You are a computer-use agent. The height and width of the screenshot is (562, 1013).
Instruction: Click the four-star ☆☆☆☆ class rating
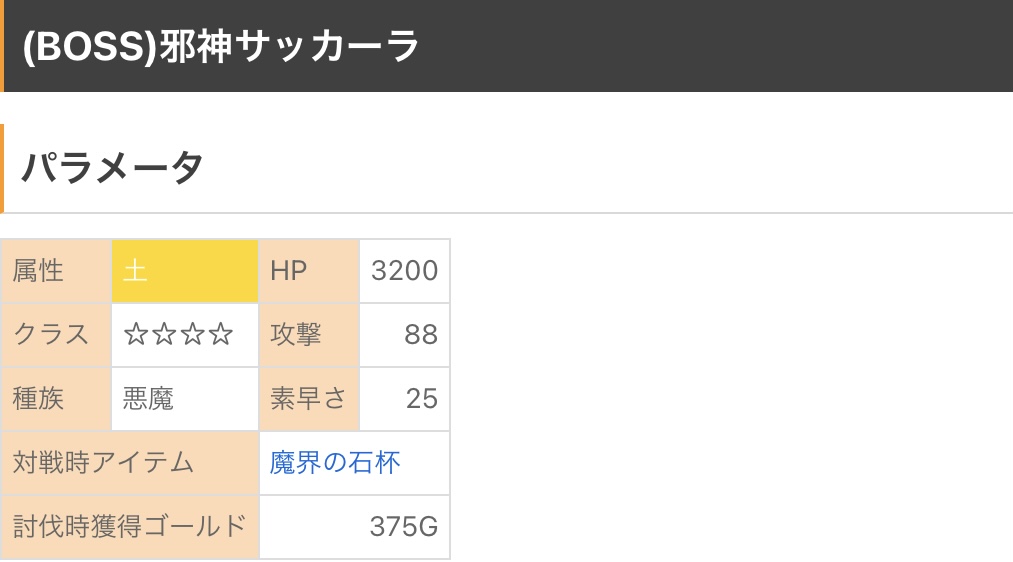(178, 335)
